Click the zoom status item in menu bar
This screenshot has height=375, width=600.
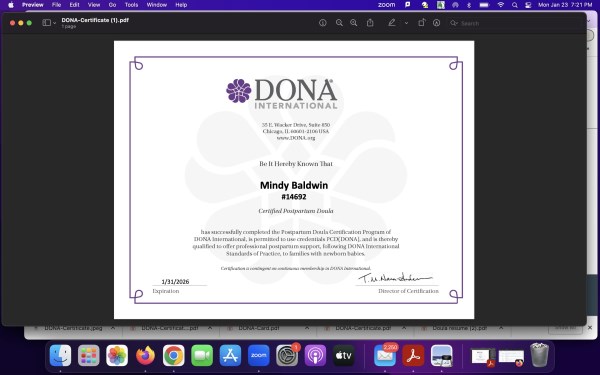point(386,5)
